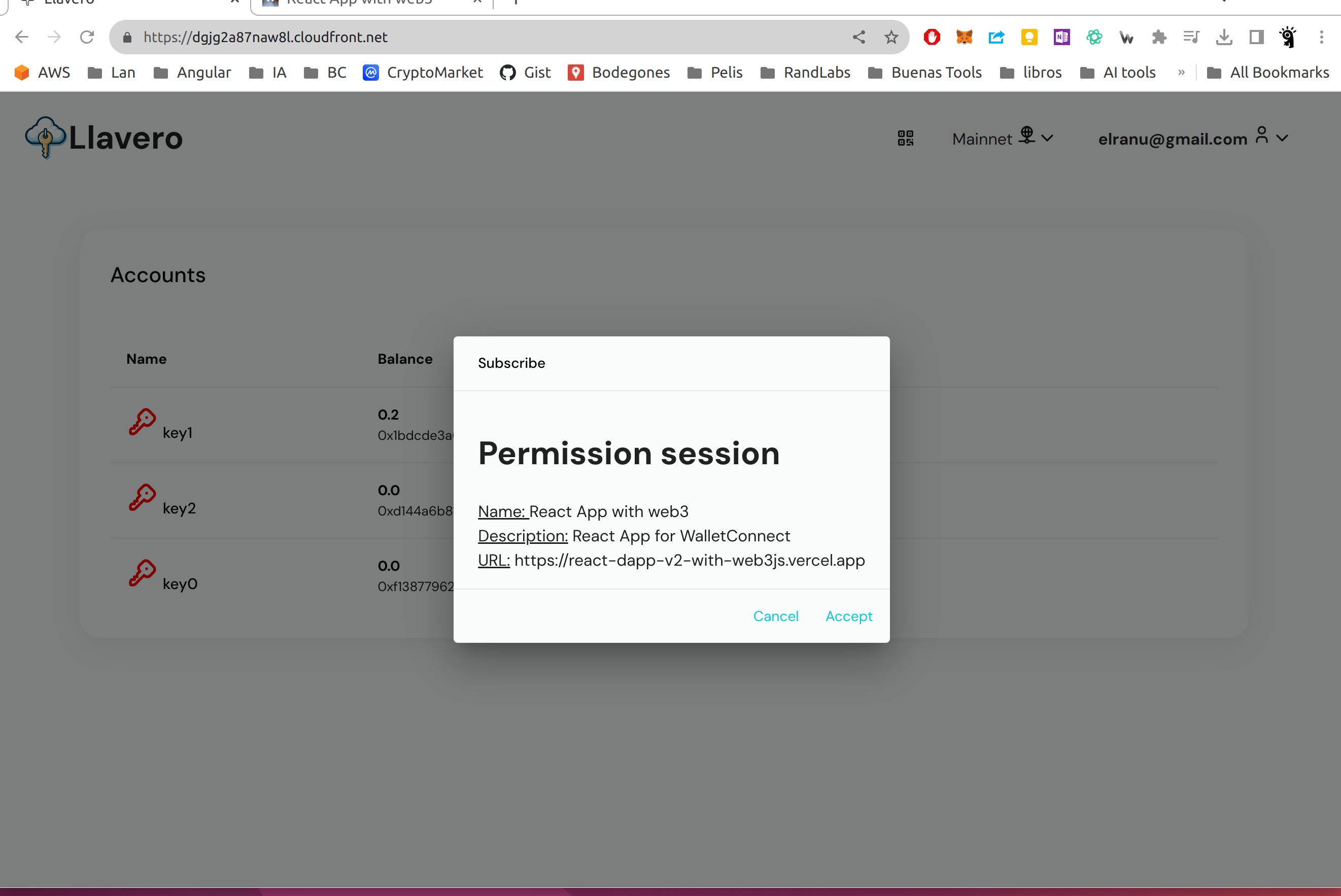1341x896 pixels.
Task: Select the key1 account name
Action: click(178, 433)
